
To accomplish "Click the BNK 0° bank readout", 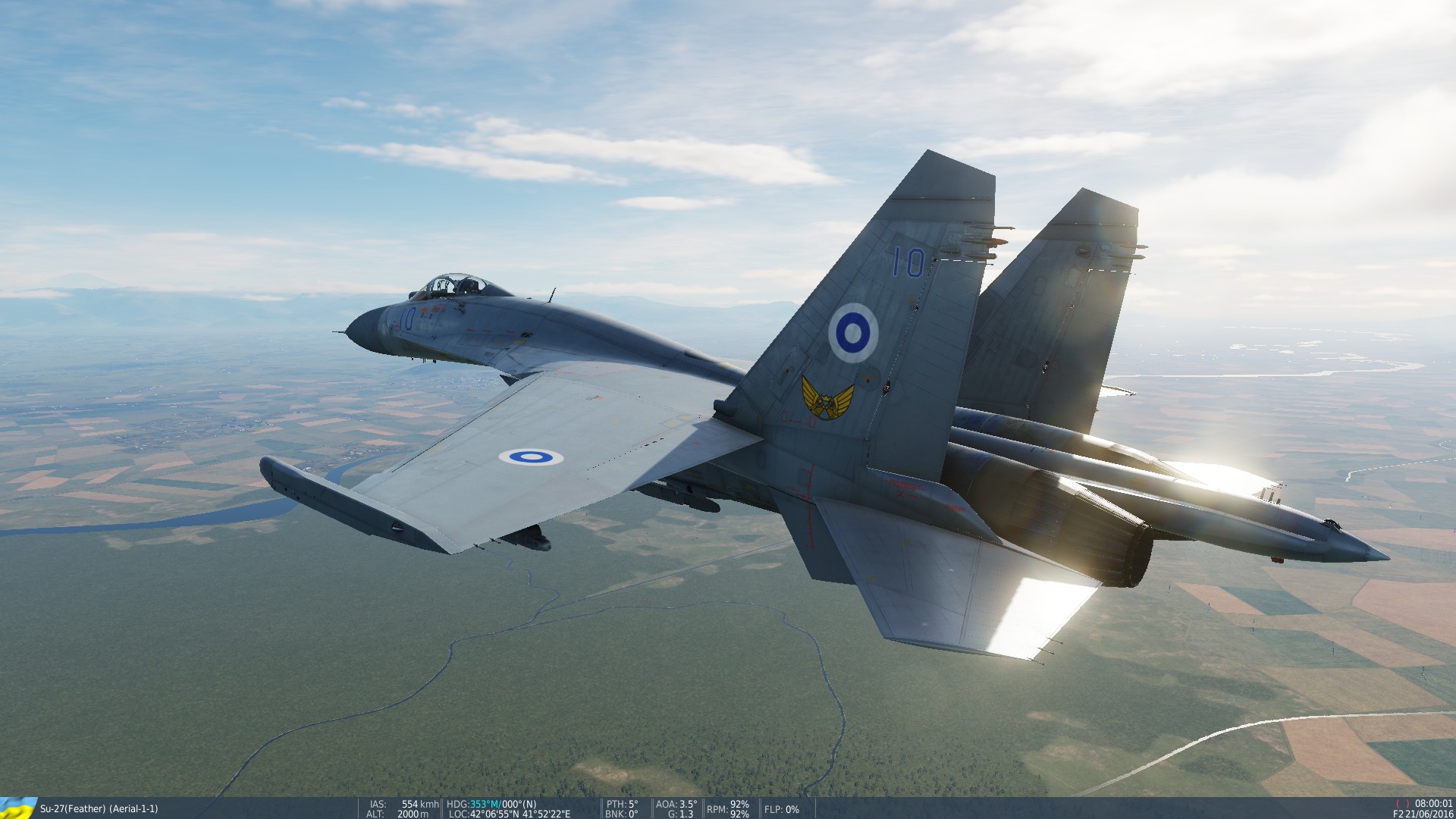I will click(x=622, y=814).
